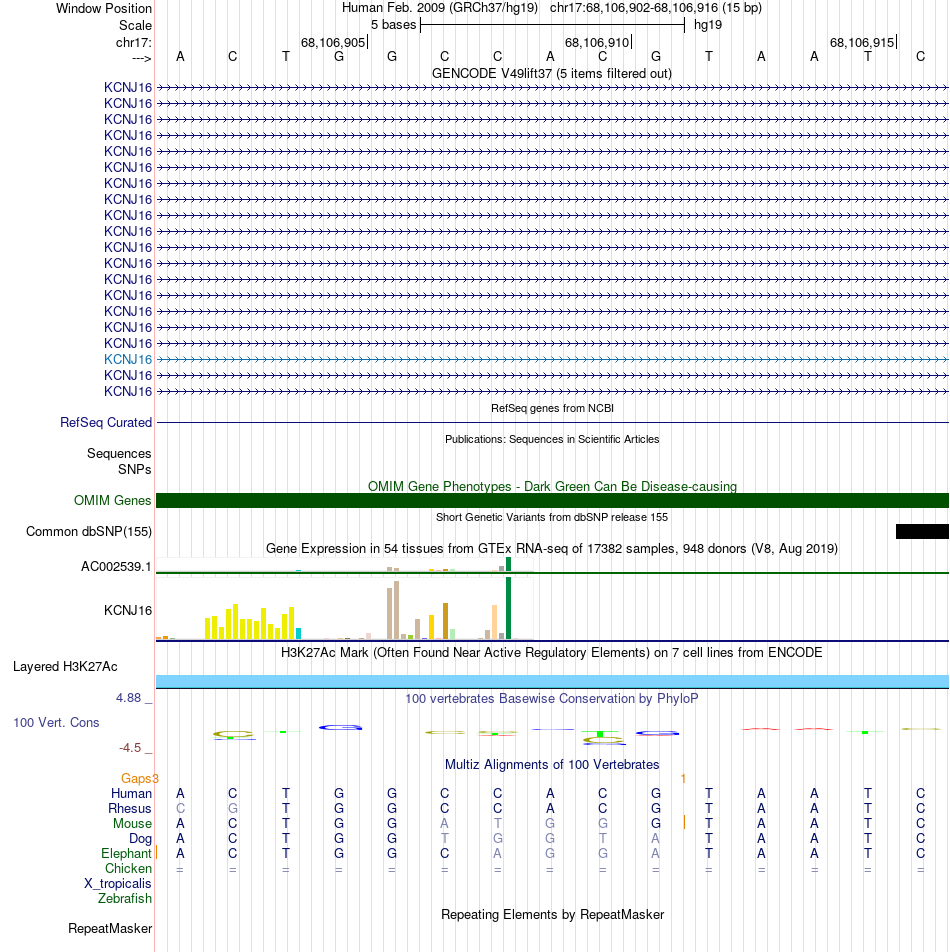Open H3K27Ac Mark track title

552,653
